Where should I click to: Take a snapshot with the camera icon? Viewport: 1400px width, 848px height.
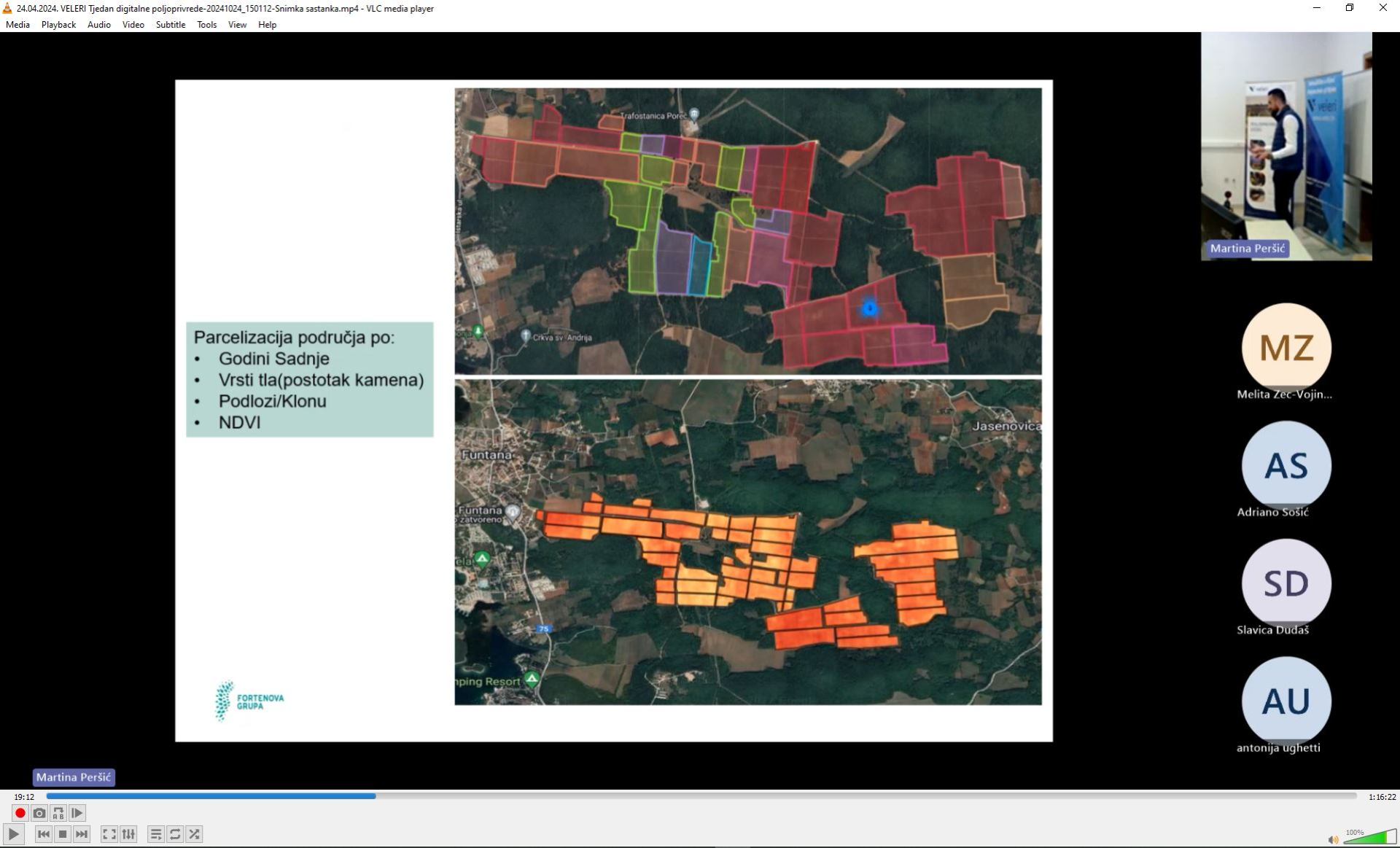point(39,813)
